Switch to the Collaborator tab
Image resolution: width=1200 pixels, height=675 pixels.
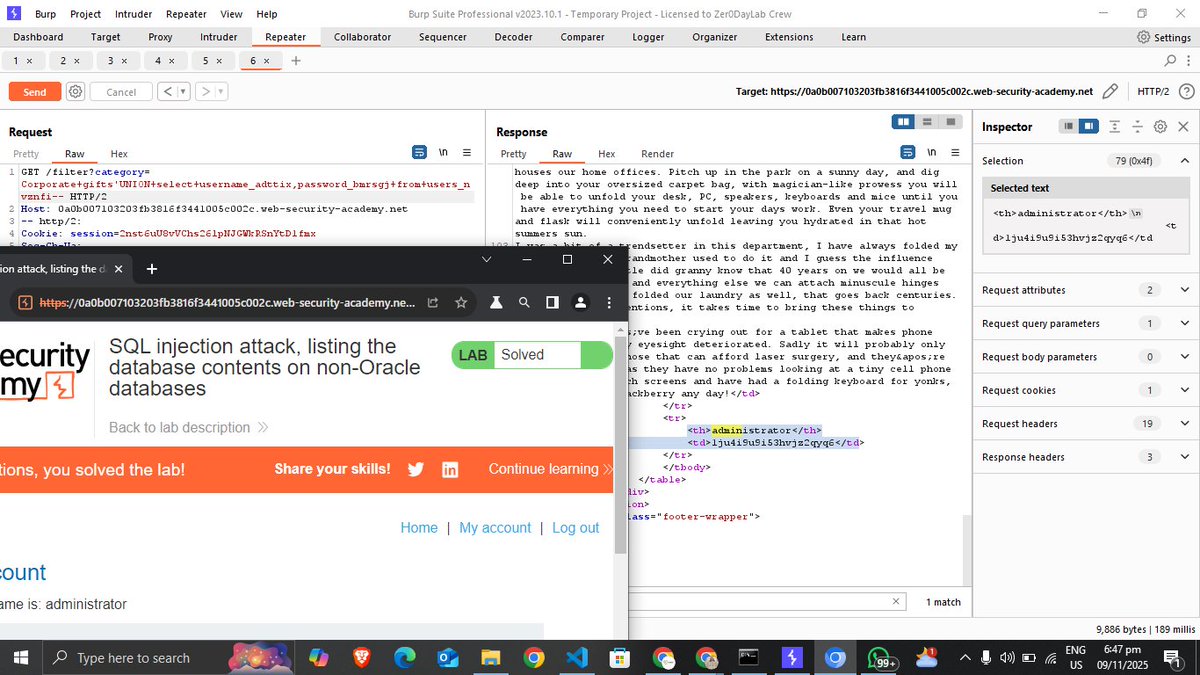coord(362,37)
